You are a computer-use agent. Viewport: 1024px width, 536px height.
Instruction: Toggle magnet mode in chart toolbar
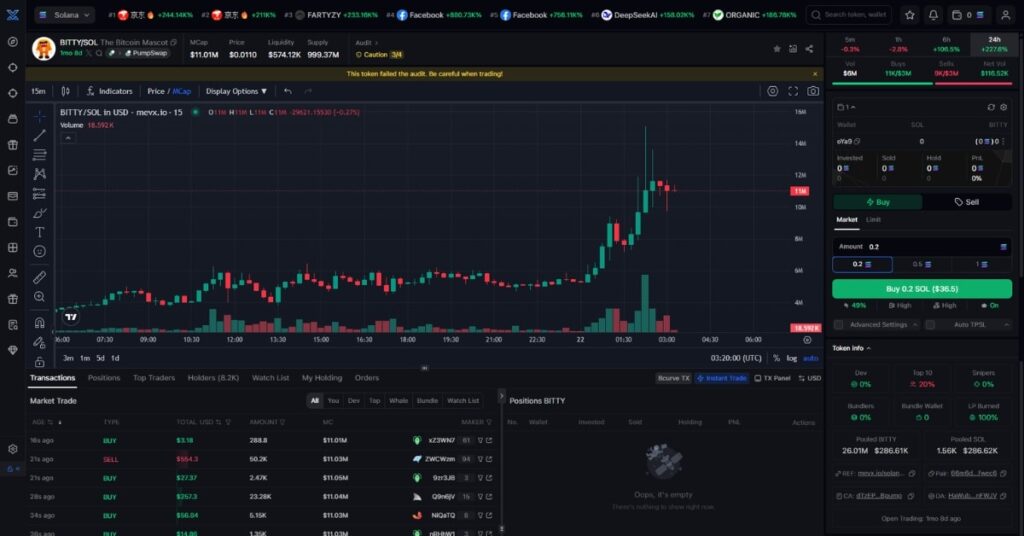(x=40, y=323)
